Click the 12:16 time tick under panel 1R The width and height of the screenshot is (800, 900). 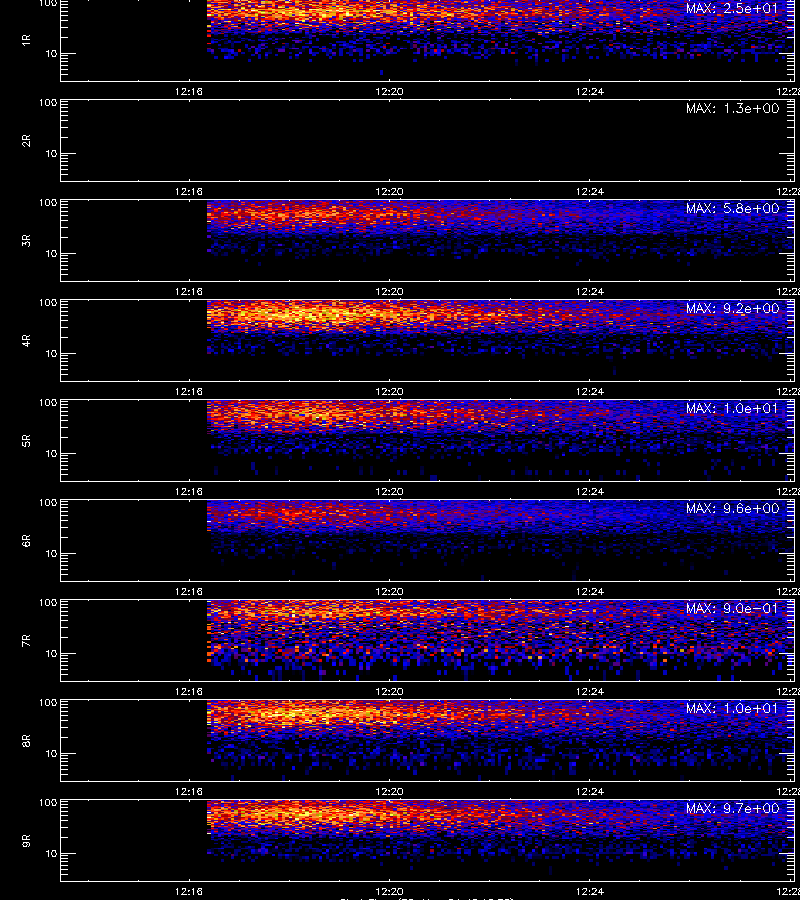pos(189,91)
